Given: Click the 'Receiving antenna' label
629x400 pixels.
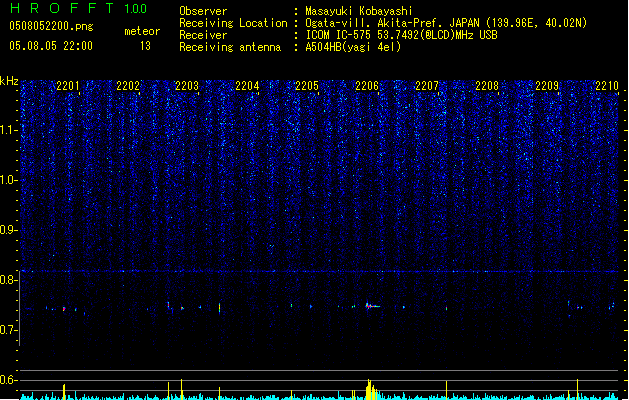Looking at the screenshot, I should [x=230, y=47].
